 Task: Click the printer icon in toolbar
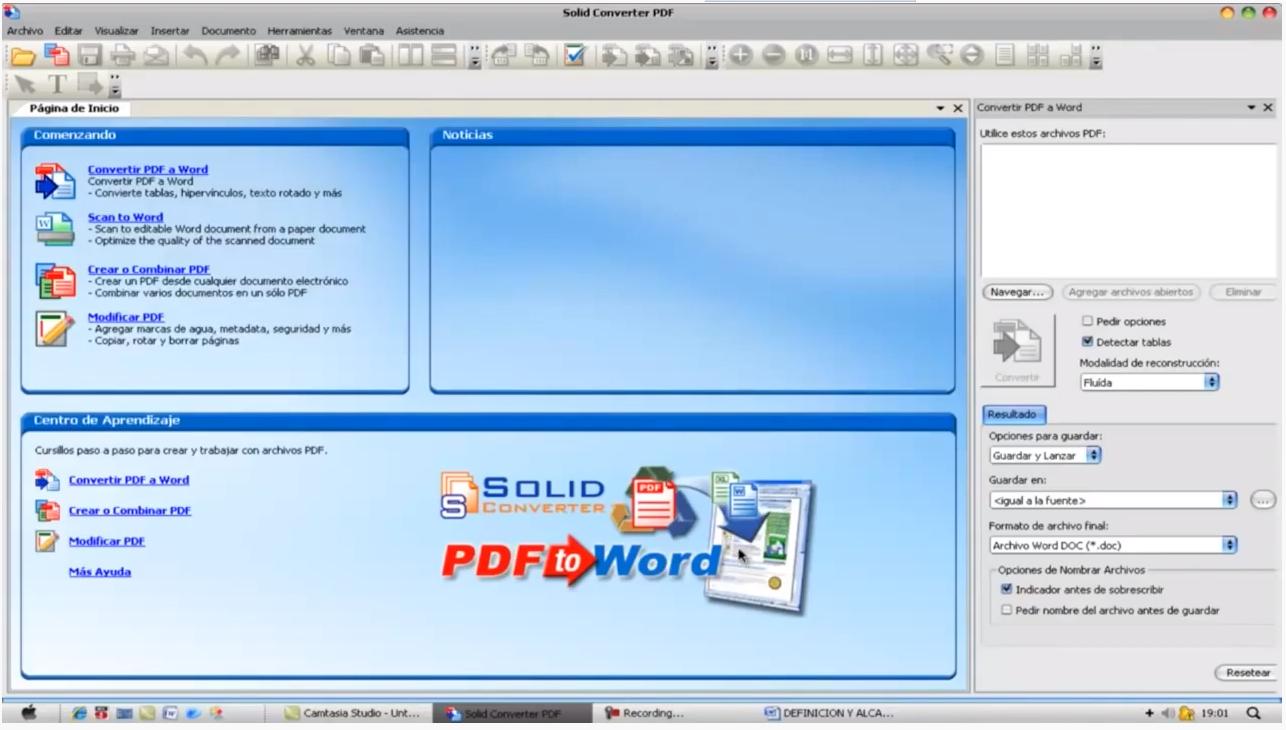[122, 59]
